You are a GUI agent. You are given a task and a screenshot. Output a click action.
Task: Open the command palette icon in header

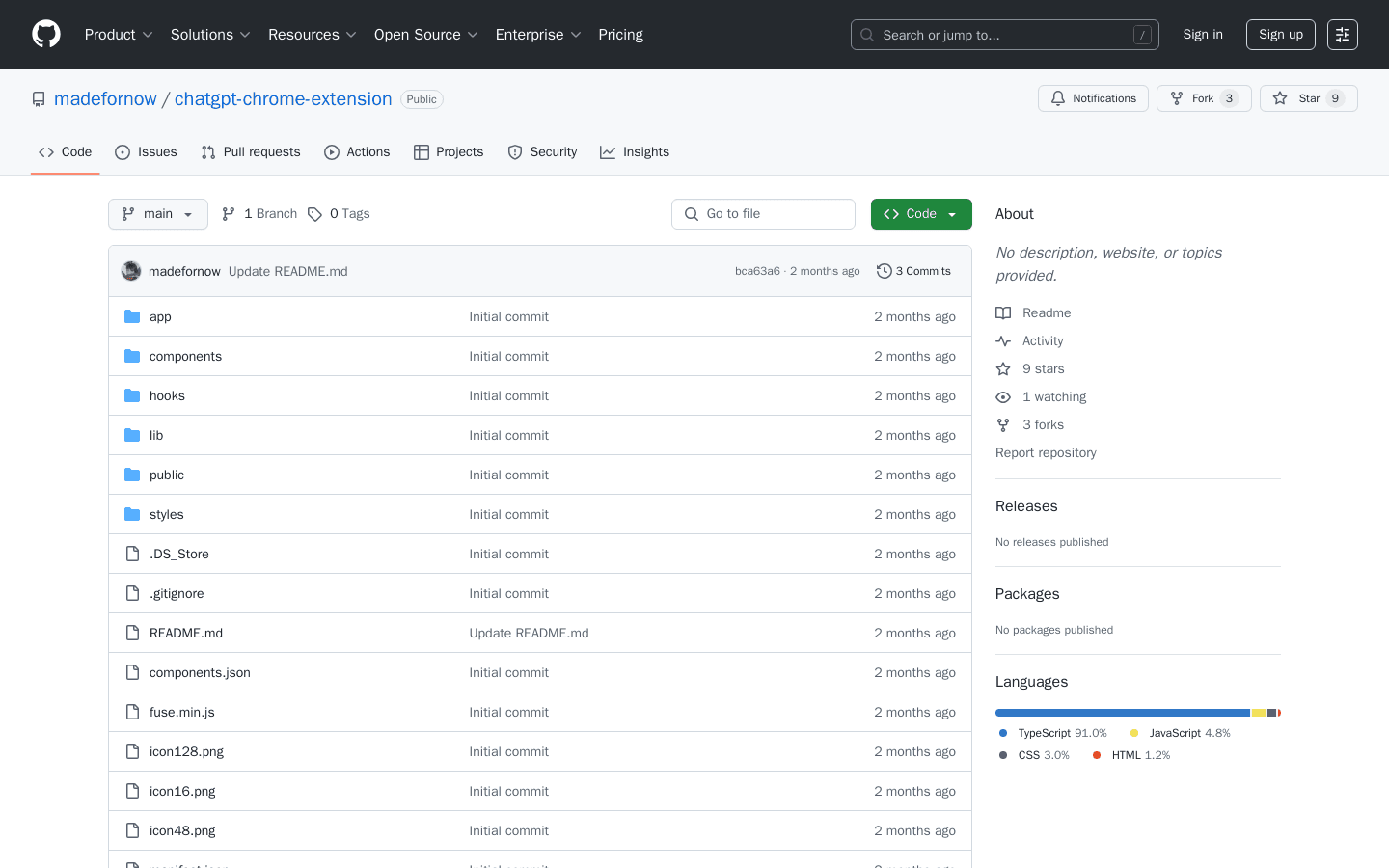1343,35
